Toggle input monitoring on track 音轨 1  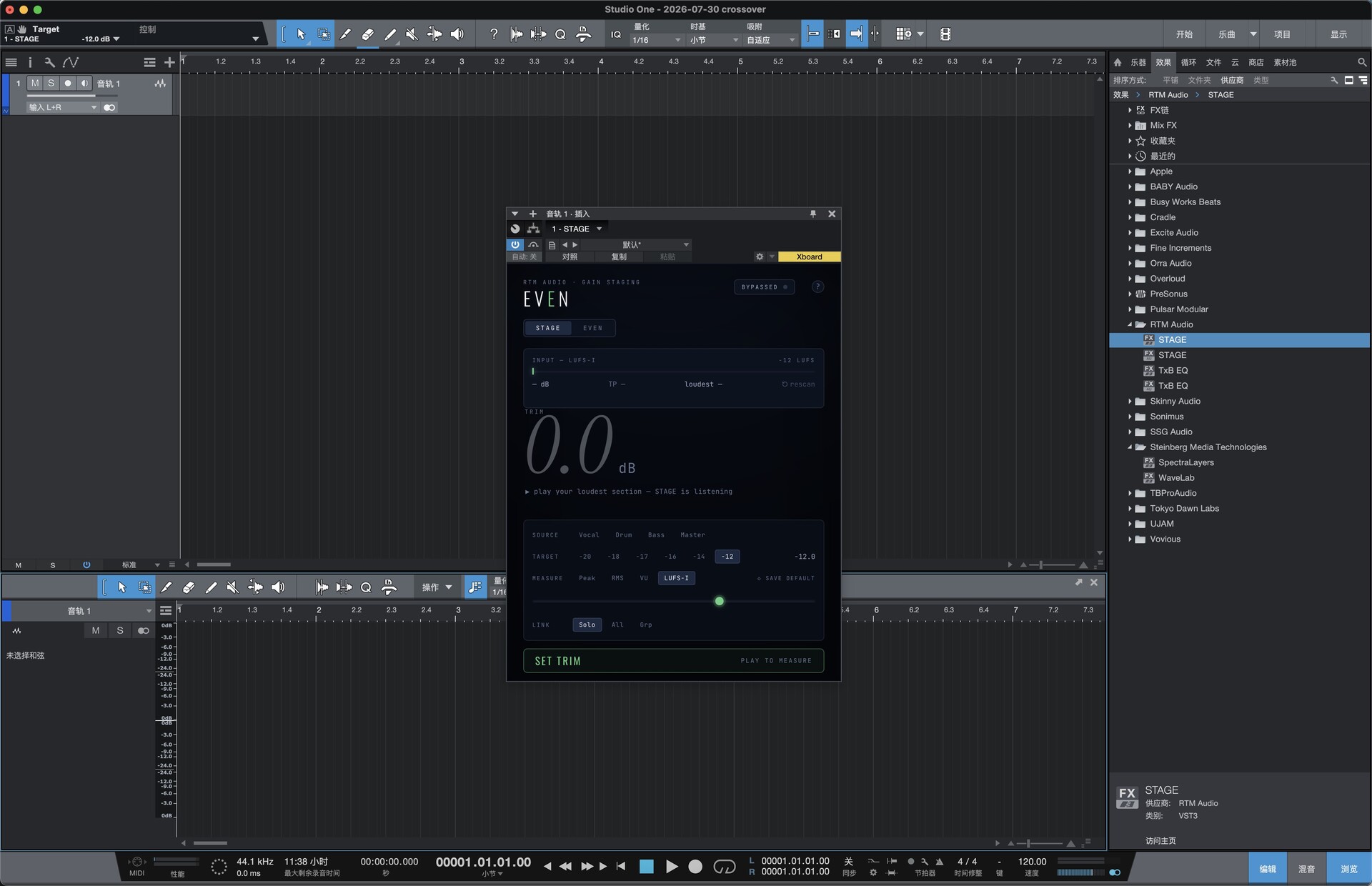pos(84,84)
